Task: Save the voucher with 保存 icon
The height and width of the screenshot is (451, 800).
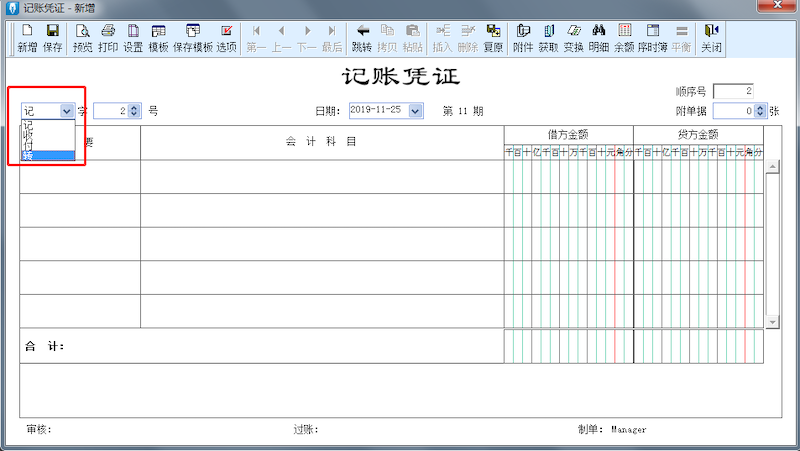Action: (x=52, y=38)
